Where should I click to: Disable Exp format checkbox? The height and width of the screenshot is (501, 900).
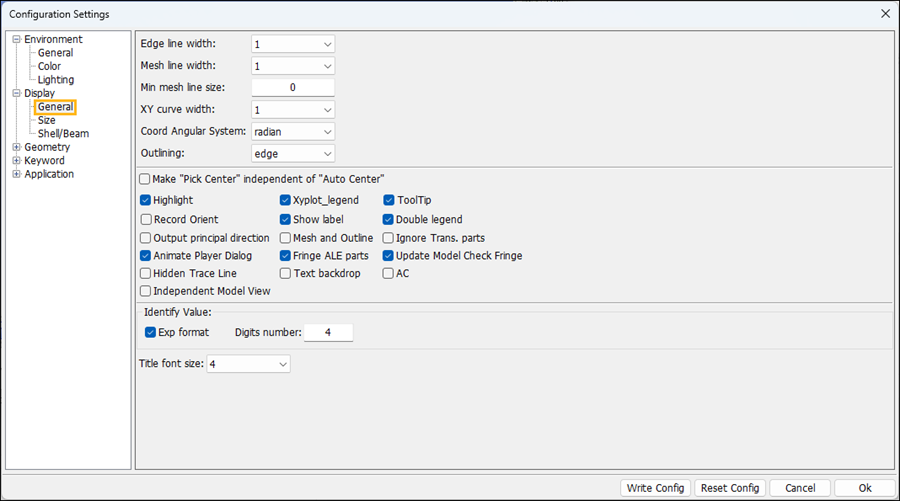[x=150, y=332]
